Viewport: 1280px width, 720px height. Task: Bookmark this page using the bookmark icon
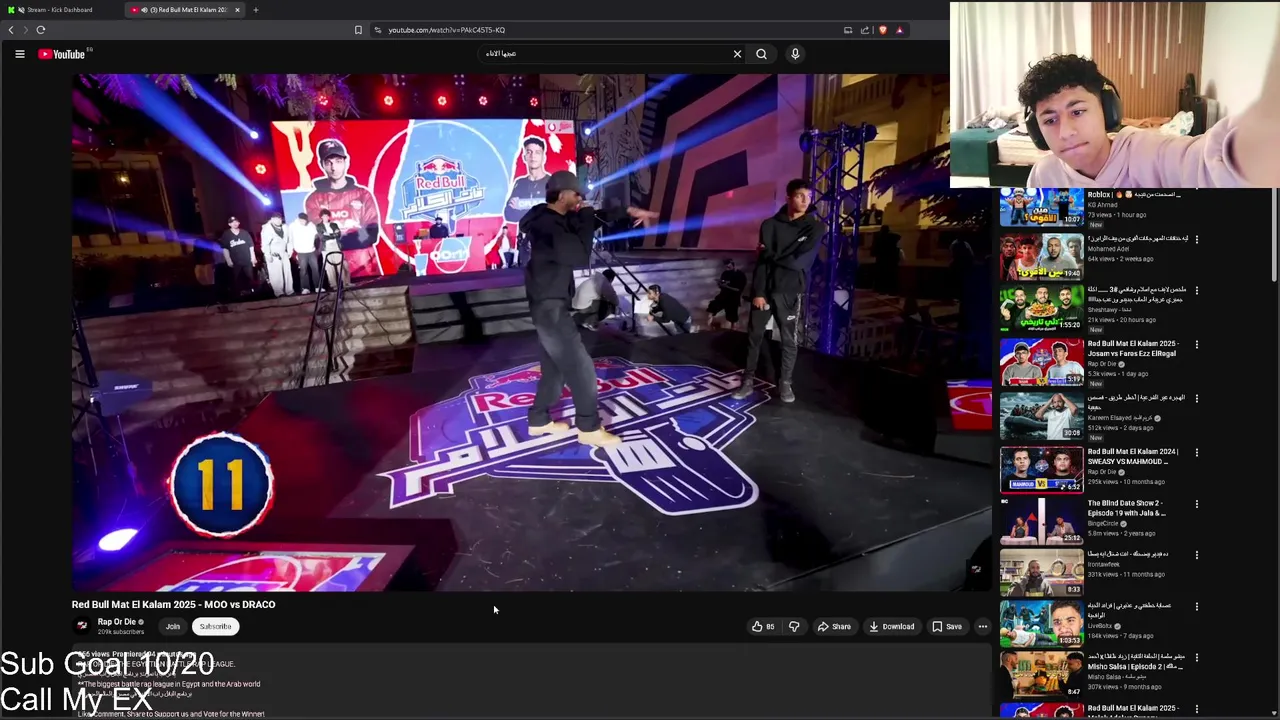(358, 30)
